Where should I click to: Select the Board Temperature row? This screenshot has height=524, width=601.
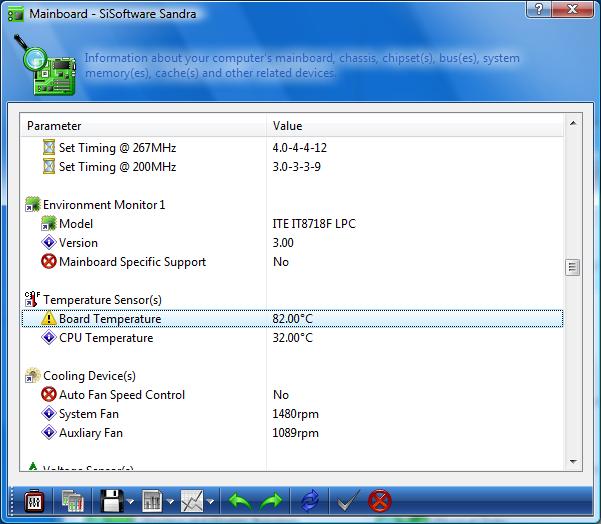[x=292, y=319]
